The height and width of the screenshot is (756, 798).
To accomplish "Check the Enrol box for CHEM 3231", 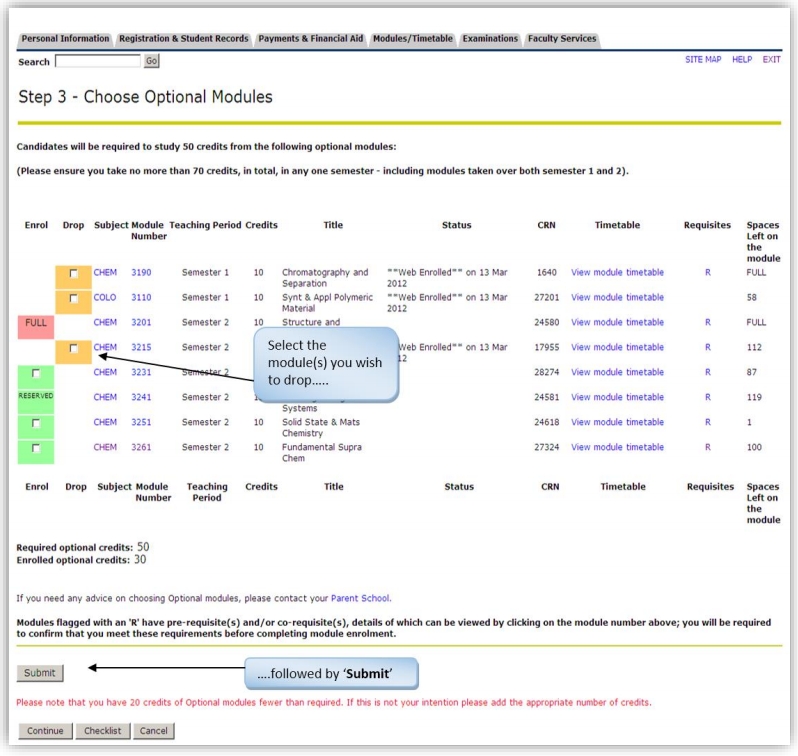I will (x=36, y=373).
